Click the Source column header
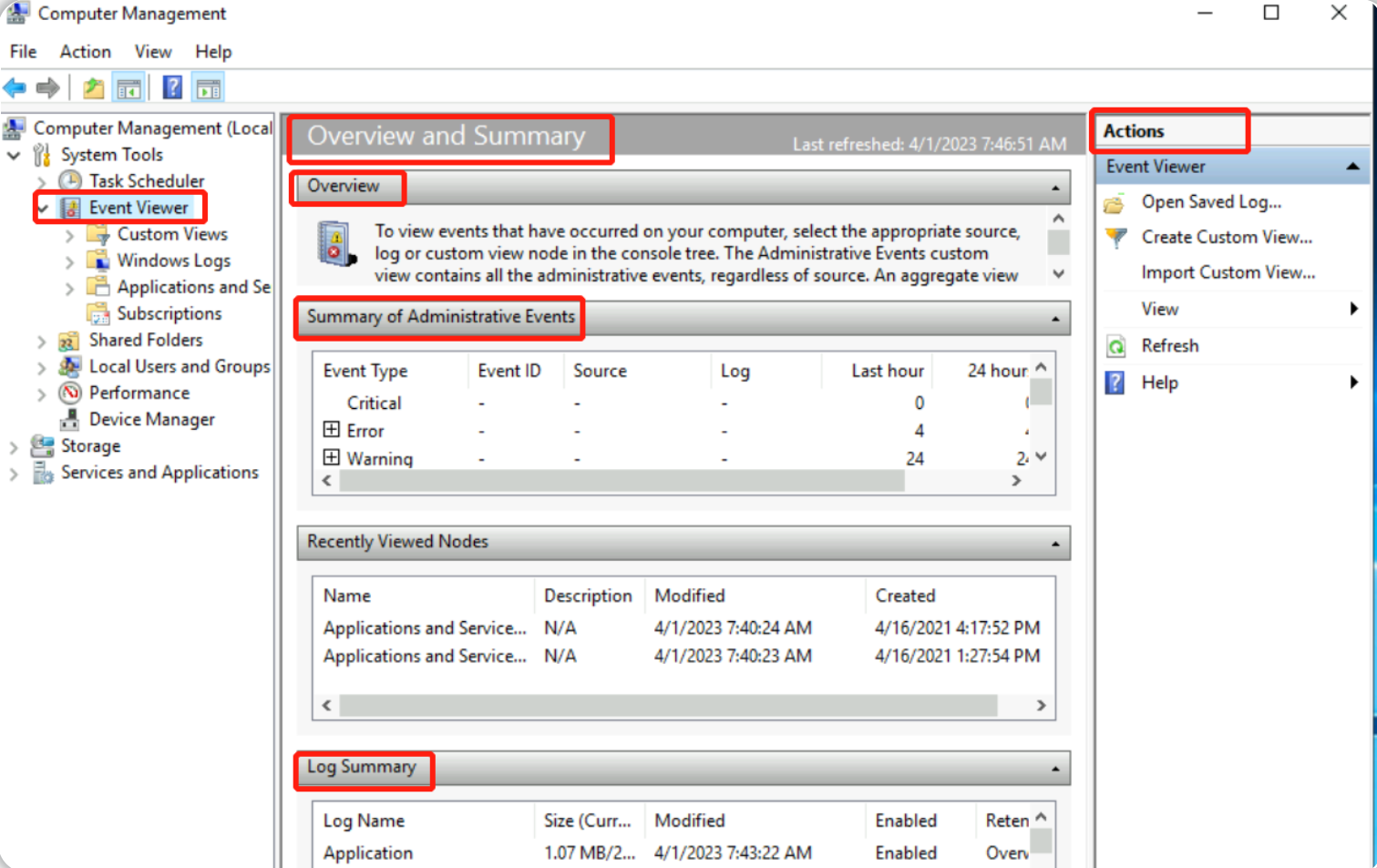 pos(600,371)
